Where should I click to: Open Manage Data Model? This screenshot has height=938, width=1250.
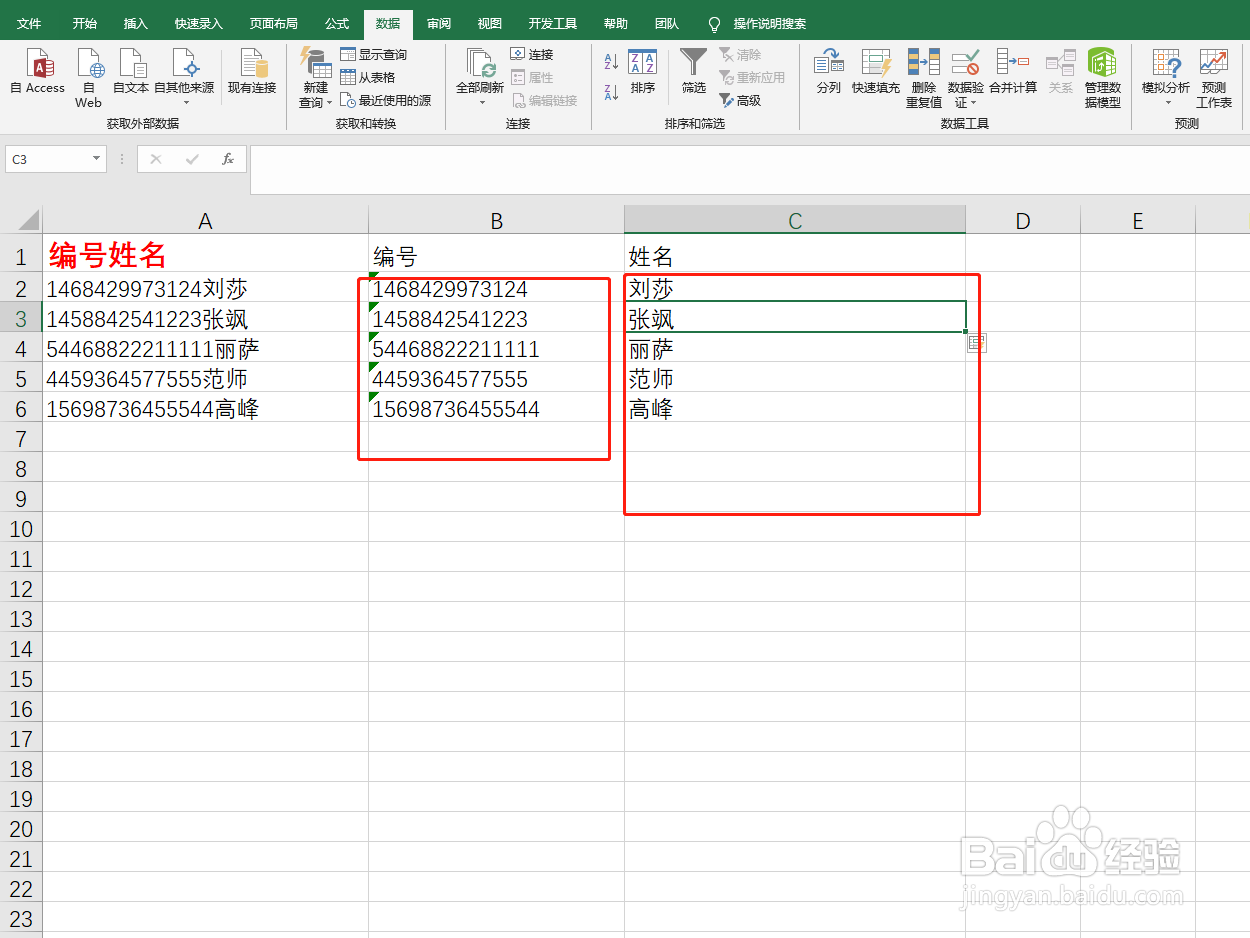pos(1103,78)
